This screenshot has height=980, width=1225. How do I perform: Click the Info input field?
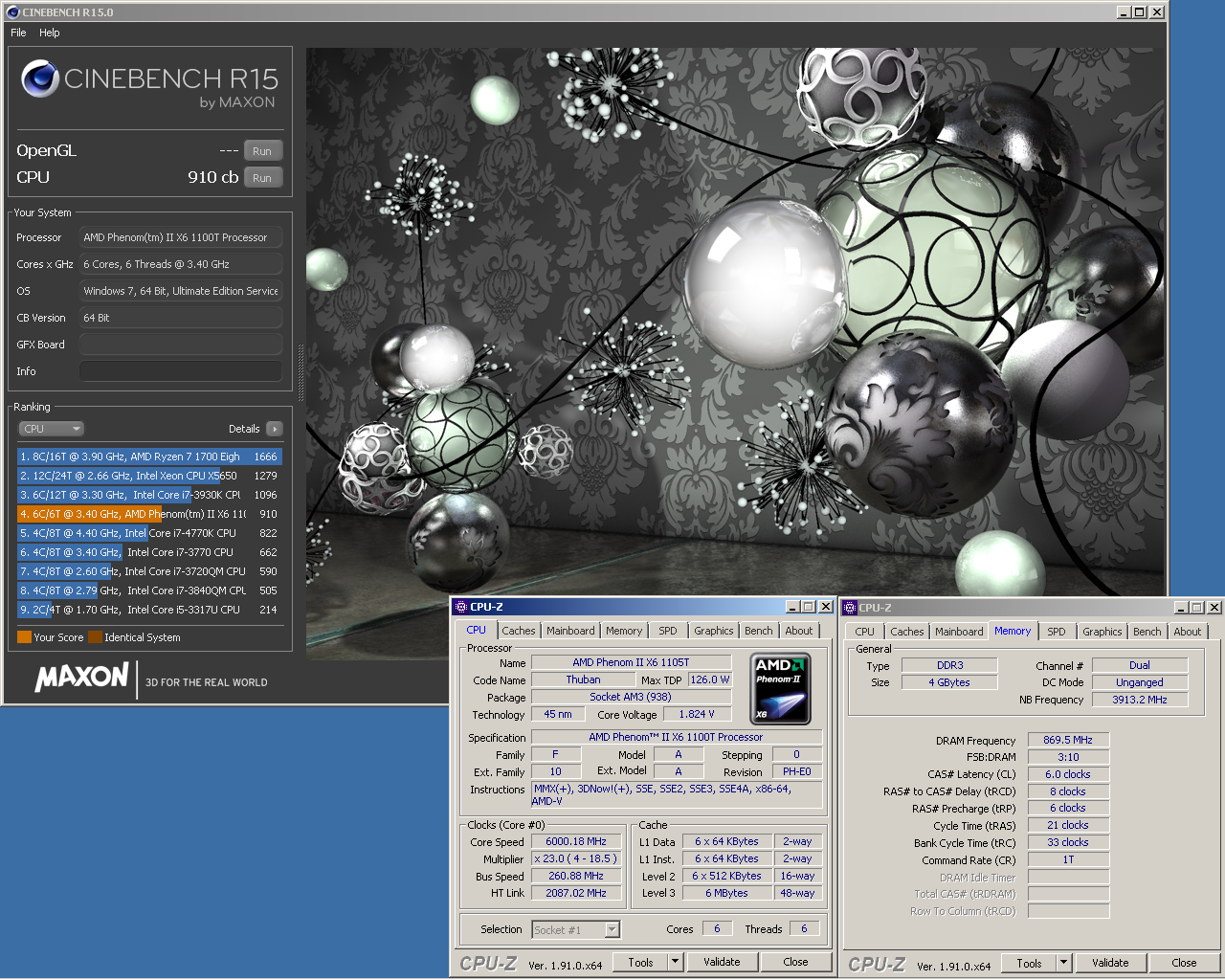point(181,371)
